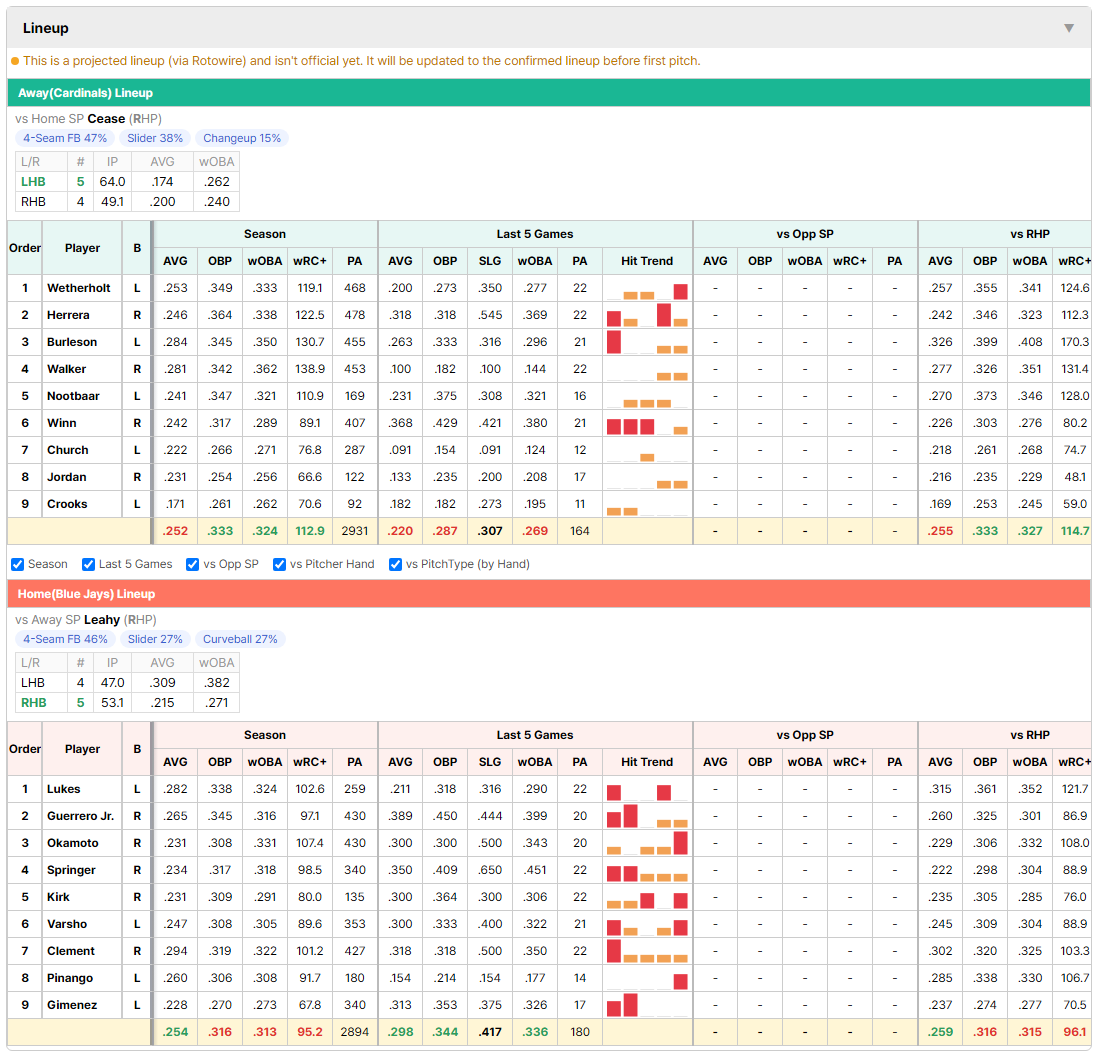This screenshot has width=1098, height=1057.
Task: Uncheck the Season checkbox
Action: click(18, 564)
